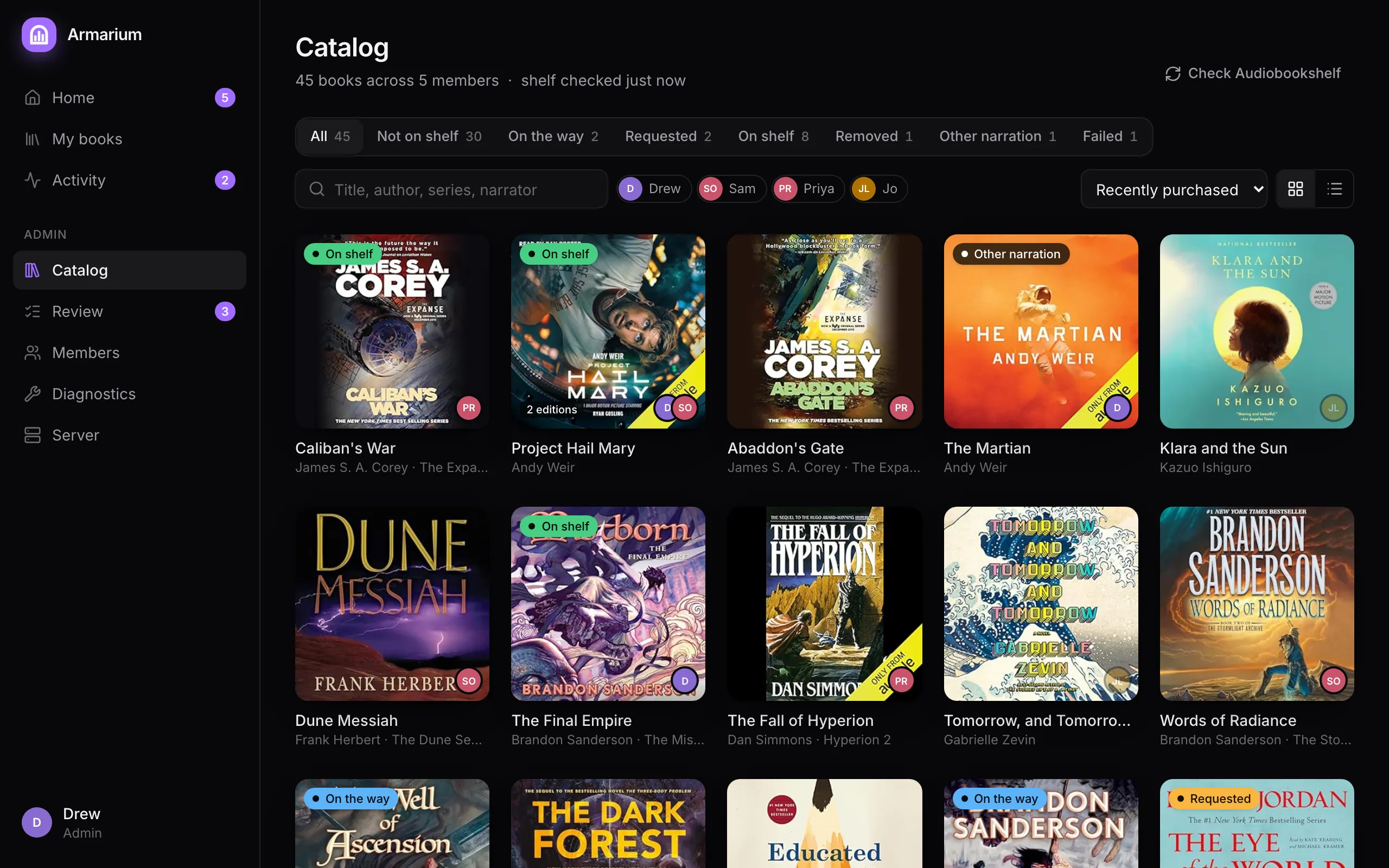Image resolution: width=1389 pixels, height=868 pixels.
Task: Open Klara and the Sun cover
Action: 1257,331
